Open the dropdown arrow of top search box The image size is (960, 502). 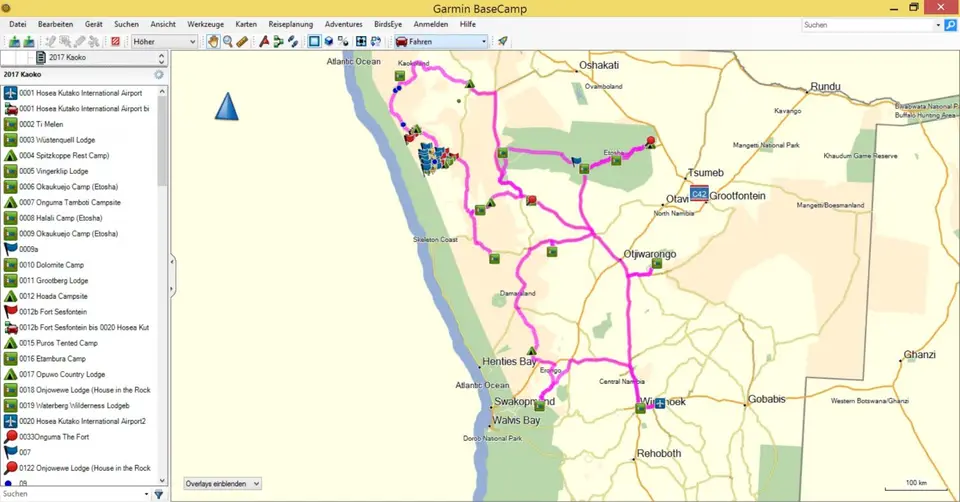coord(938,25)
